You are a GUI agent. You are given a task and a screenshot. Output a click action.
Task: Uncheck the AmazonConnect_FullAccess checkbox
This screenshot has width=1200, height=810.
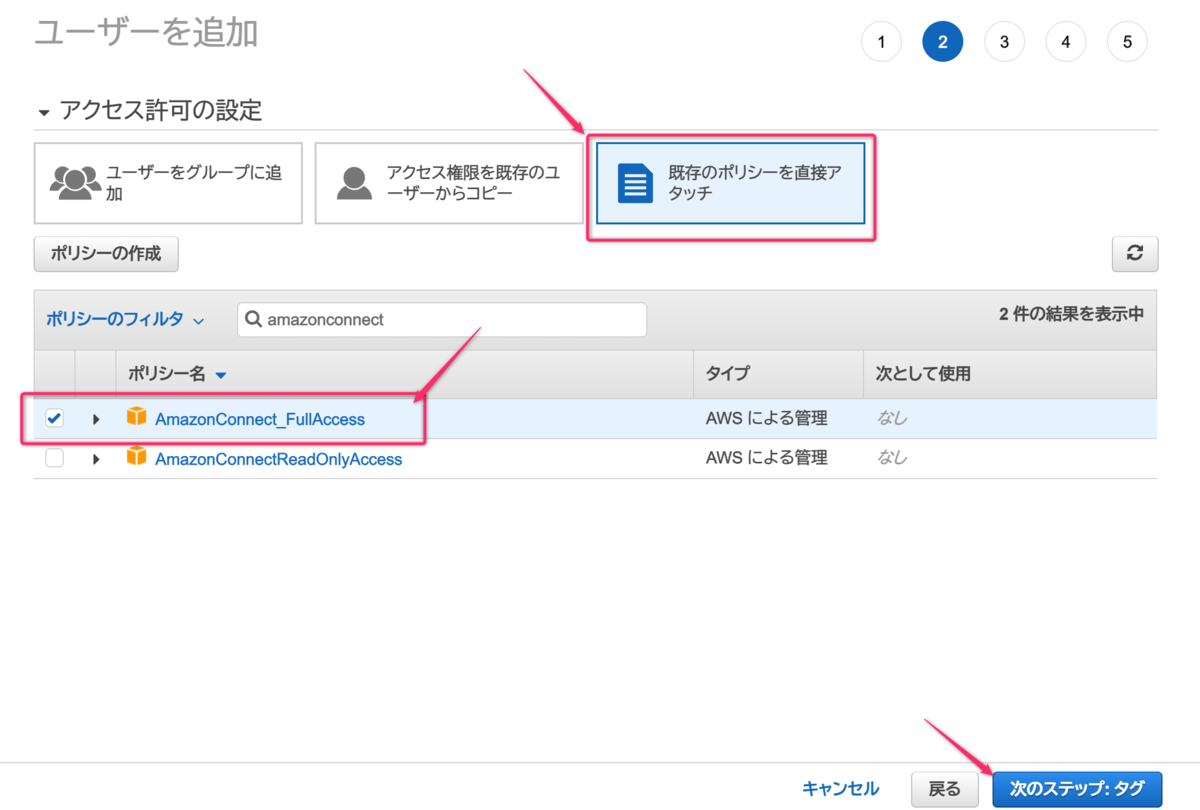coord(54,419)
